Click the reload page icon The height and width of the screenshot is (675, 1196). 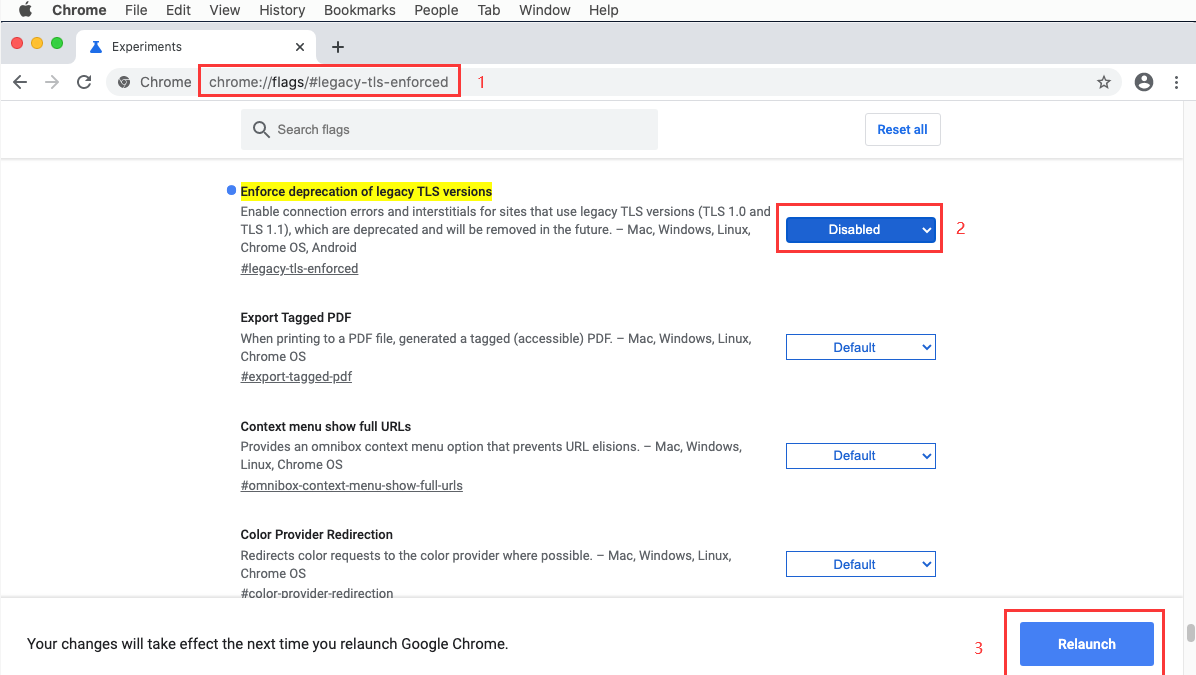click(84, 82)
